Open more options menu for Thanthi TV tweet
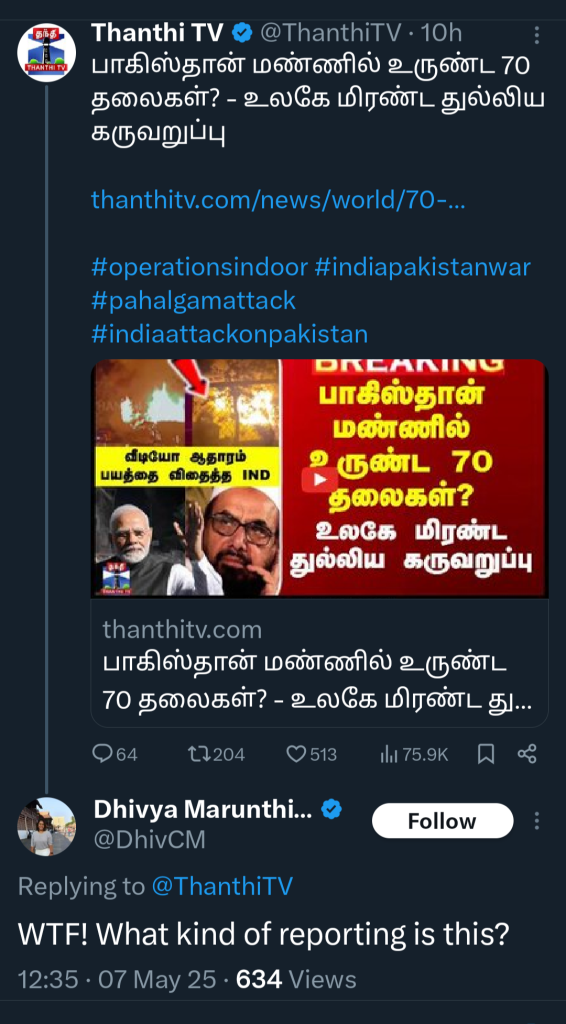This screenshot has height=1024, width=566. click(x=537, y=35)
